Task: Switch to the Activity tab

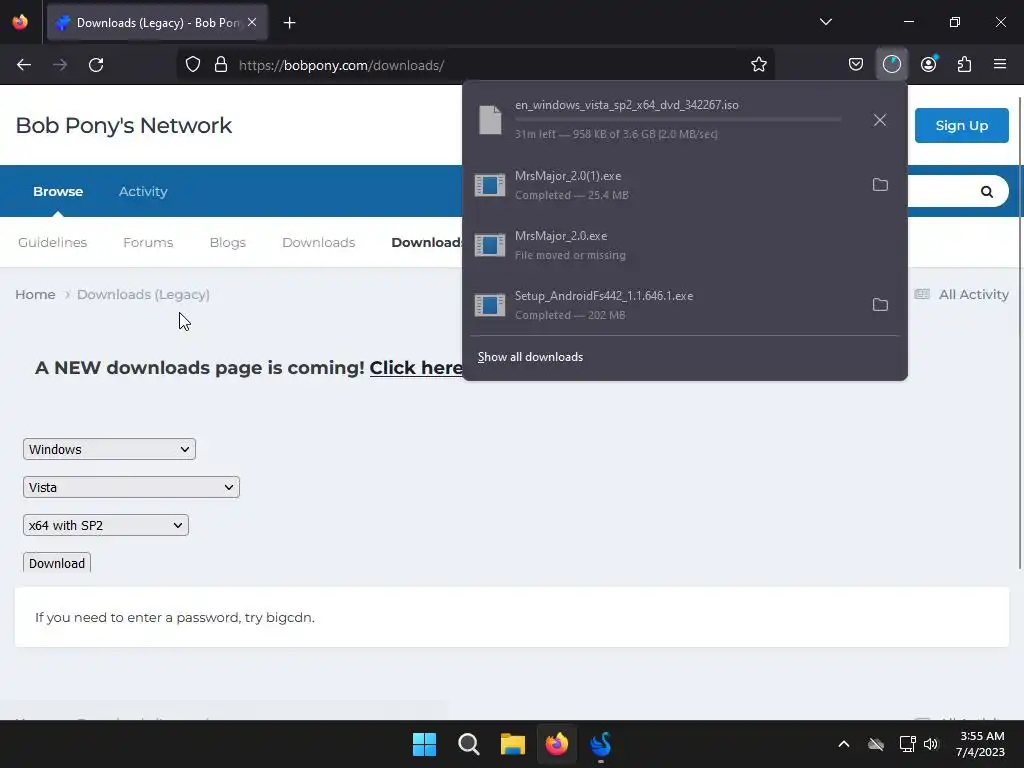Action: pos(143,191)
